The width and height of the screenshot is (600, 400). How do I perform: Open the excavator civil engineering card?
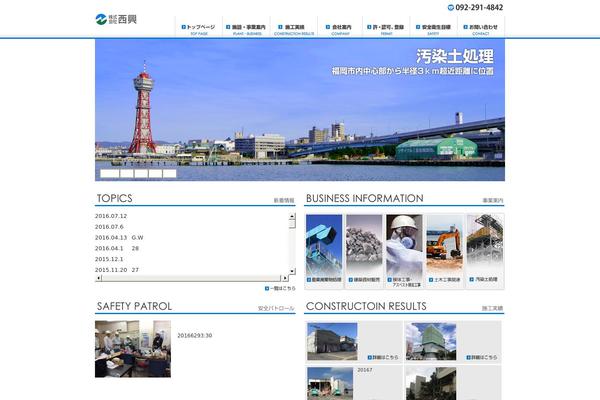(444, 251)
